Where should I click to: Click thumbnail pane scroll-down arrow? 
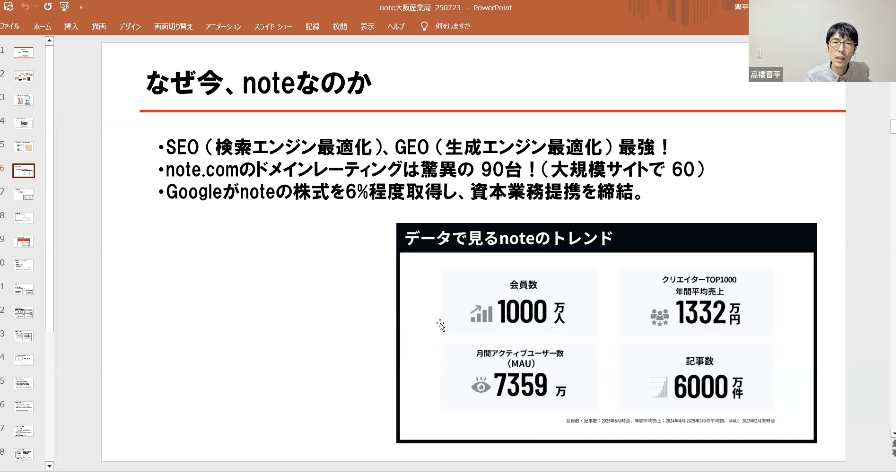[x=49, y=466]
